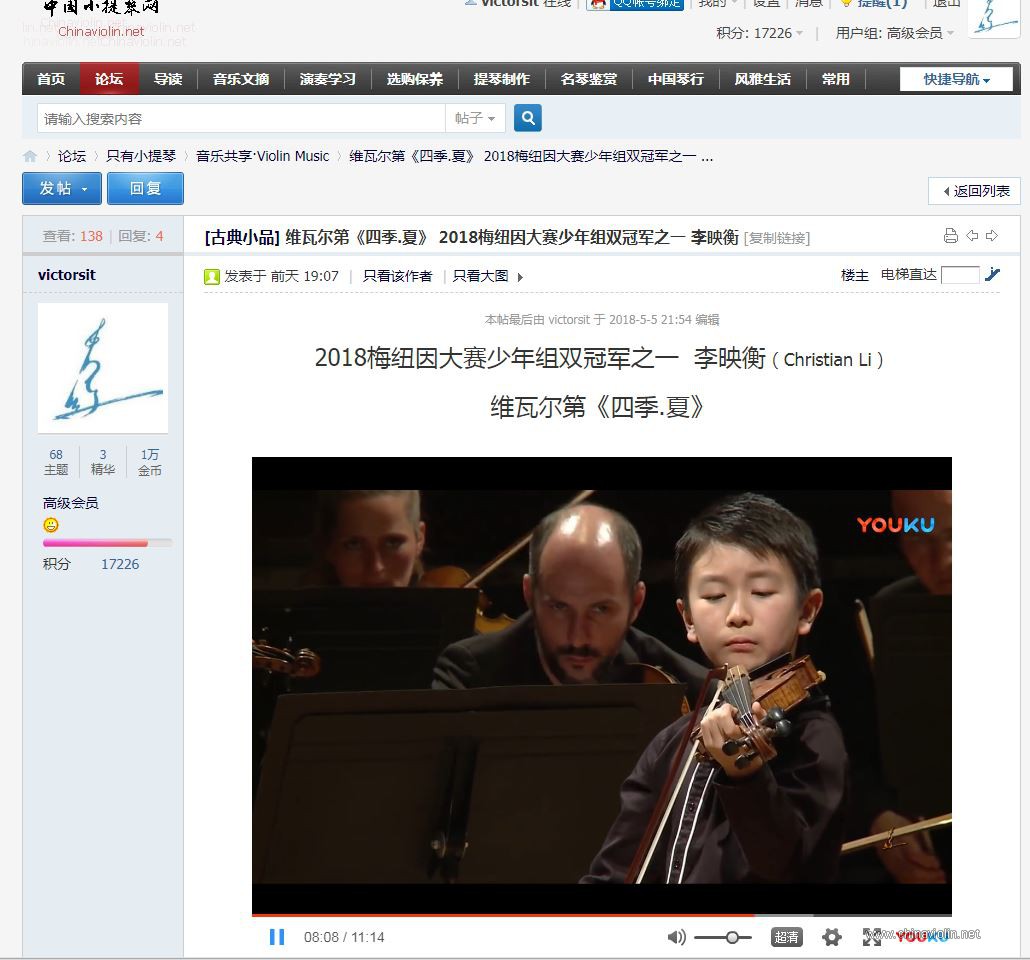
Task: Open the 风雅生活 nav tab
Action: [x=763, y=80]
